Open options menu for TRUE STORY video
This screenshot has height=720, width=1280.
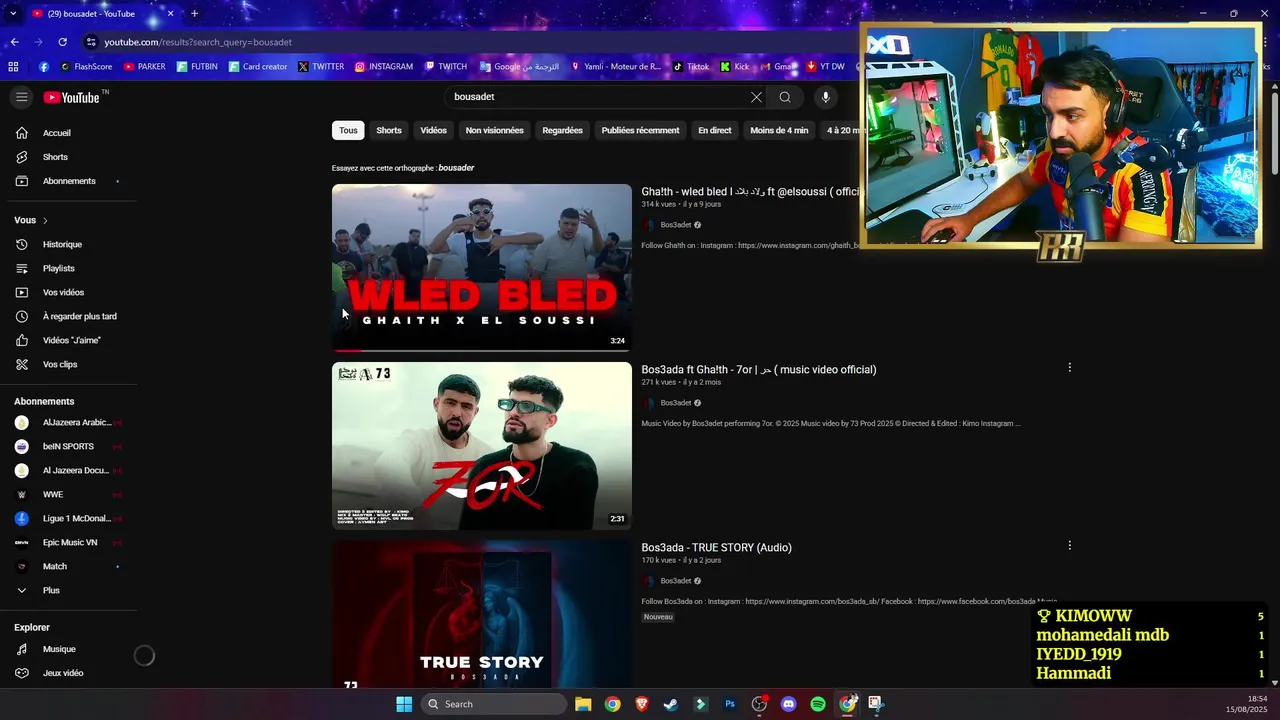pos(1069,546)
